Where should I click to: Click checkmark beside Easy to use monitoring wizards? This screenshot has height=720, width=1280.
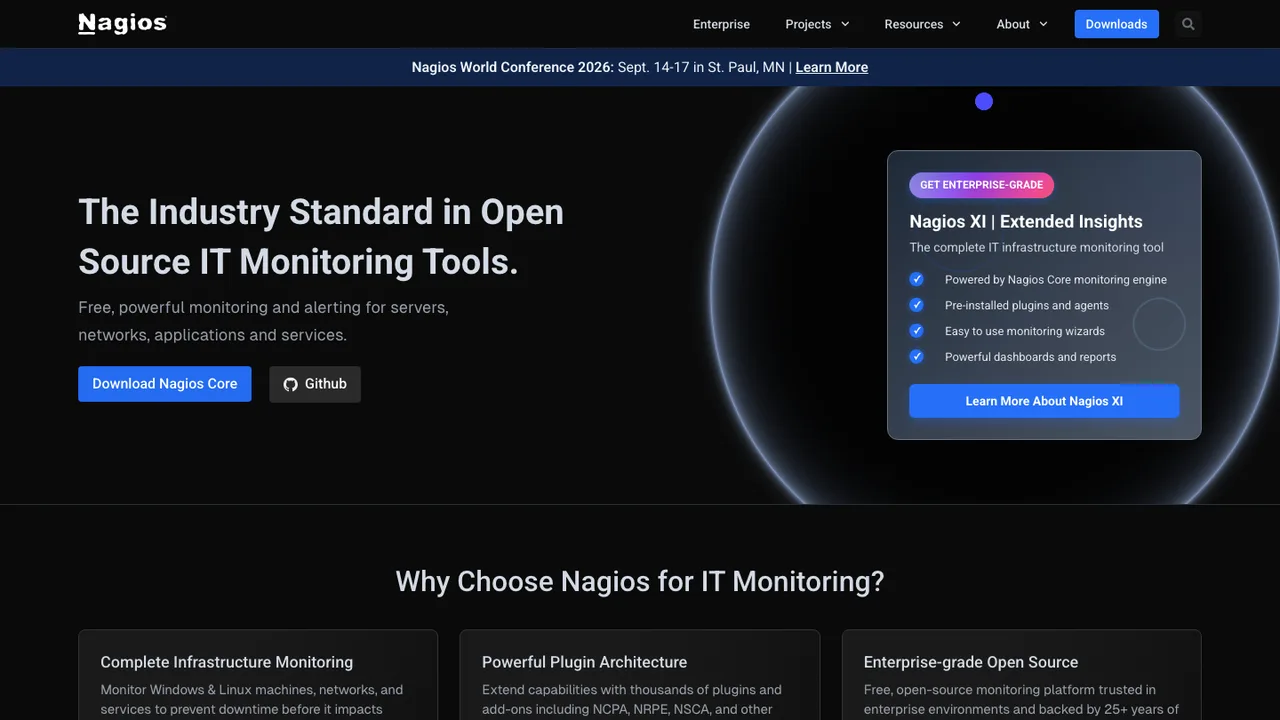click(x=916, y=331)
